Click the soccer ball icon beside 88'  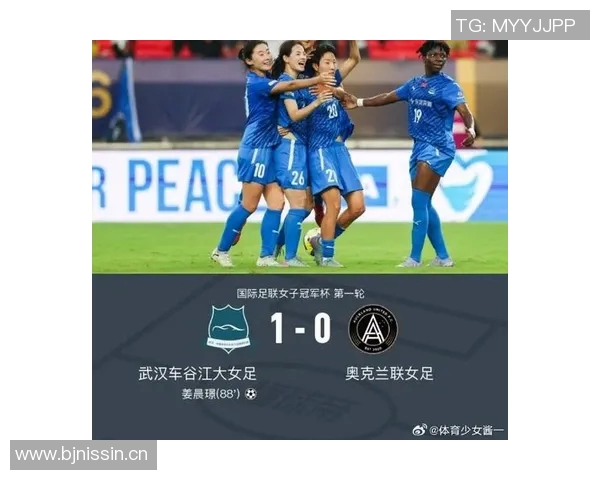tap(251, 393)
